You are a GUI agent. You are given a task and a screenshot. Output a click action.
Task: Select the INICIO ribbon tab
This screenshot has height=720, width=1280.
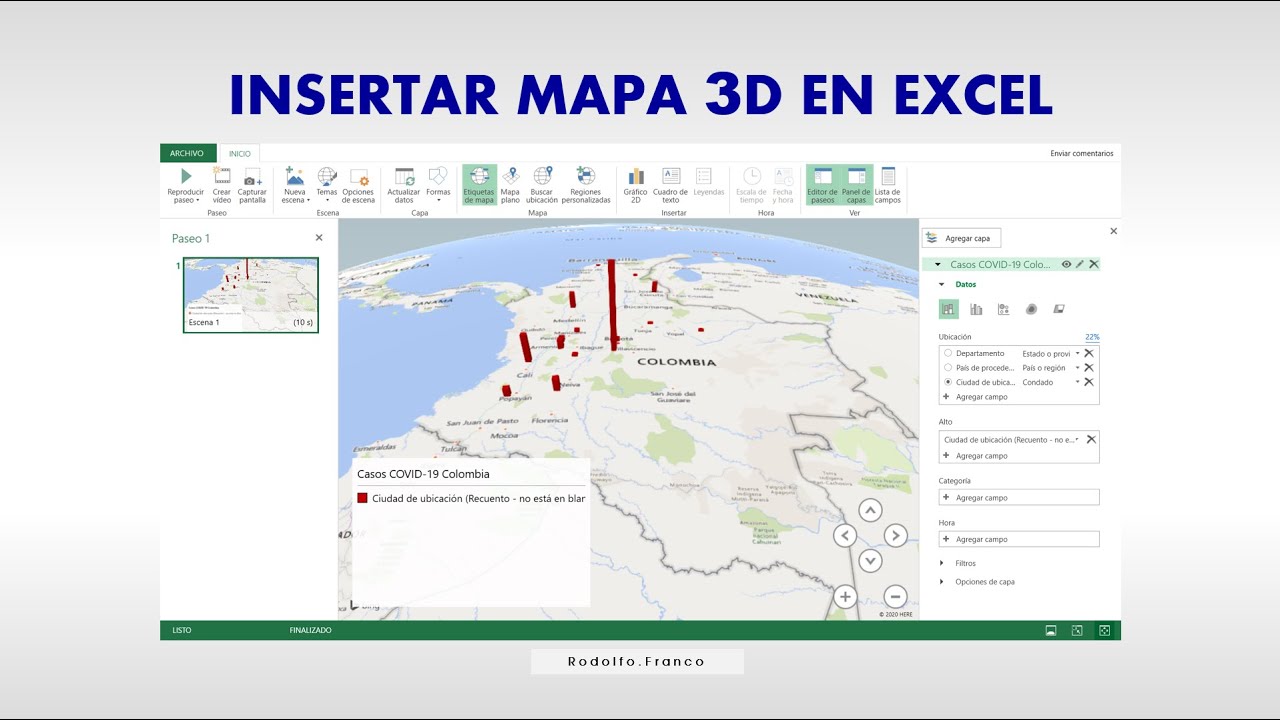[x=240, y=153]
